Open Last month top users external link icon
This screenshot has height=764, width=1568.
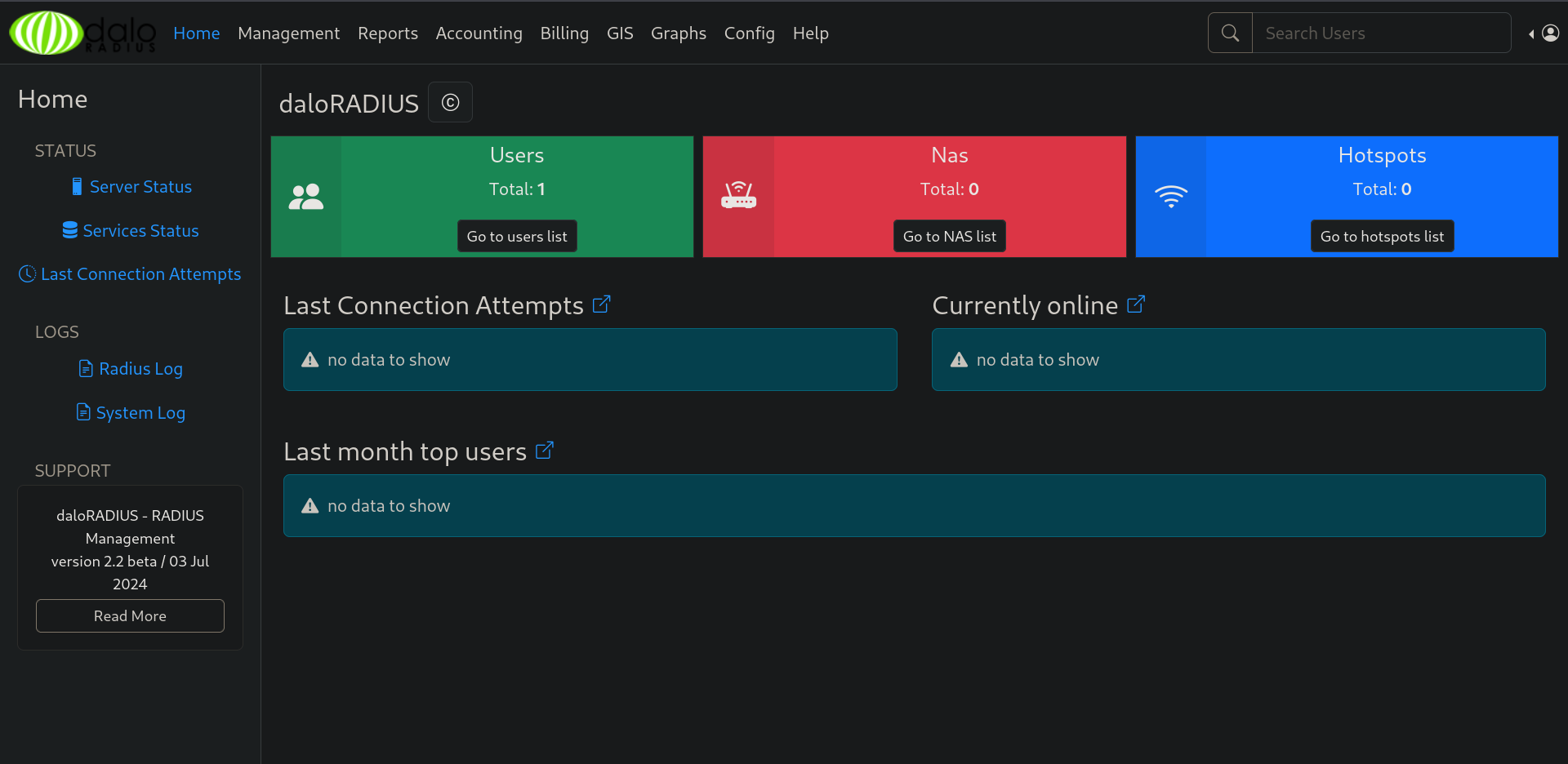pyautogui.click(x=545, y=451)
